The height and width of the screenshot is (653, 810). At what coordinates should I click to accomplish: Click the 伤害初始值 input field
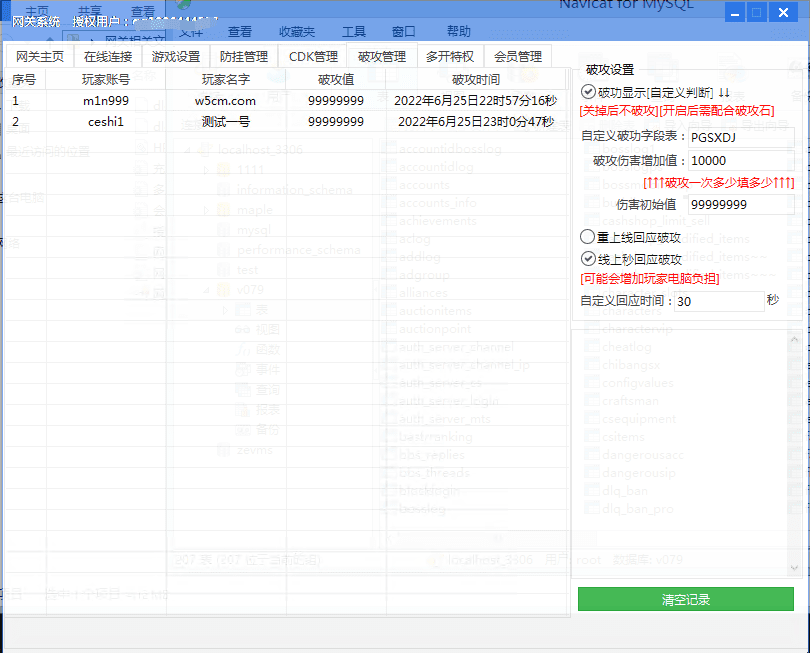(x=741, y=205)
